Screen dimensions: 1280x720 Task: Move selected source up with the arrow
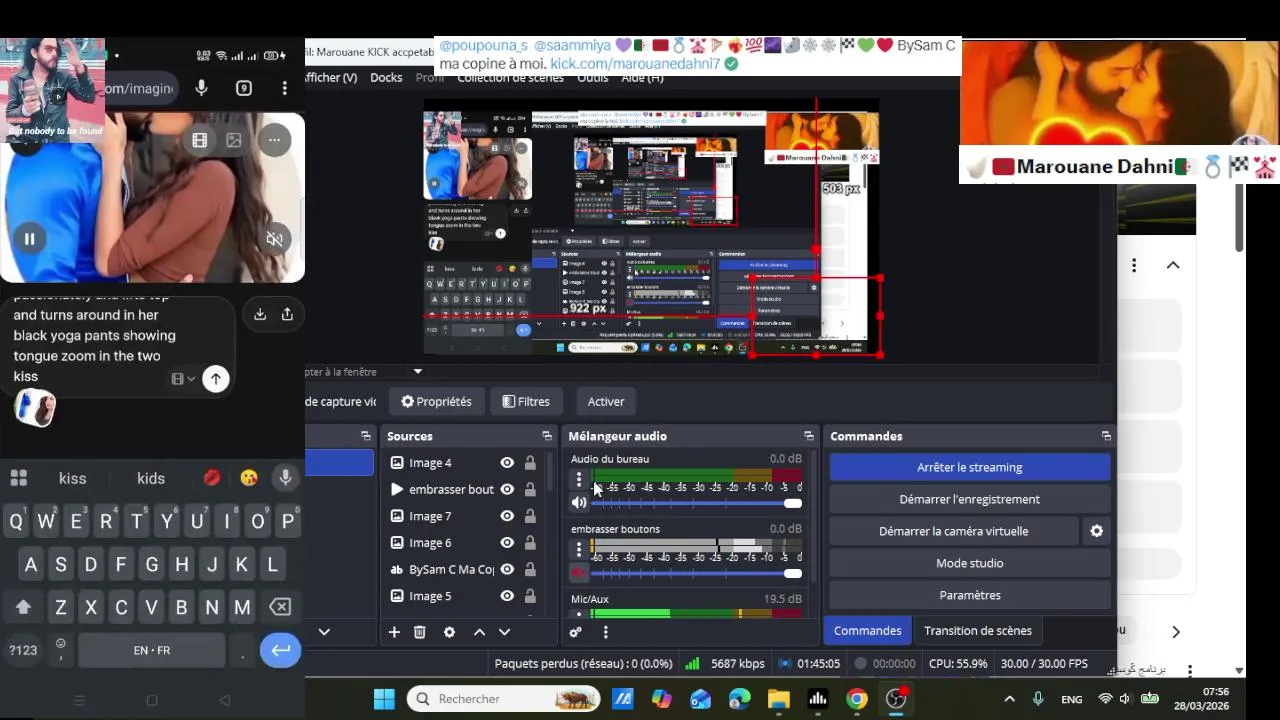pos(479,632)
